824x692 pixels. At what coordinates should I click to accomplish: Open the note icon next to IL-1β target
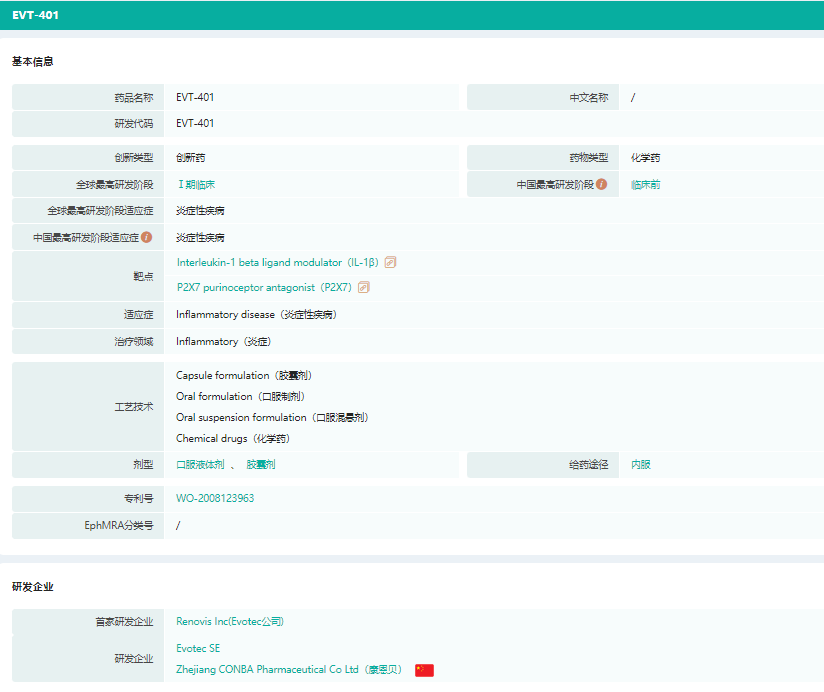pyautogui.click(x=391, y=263)
